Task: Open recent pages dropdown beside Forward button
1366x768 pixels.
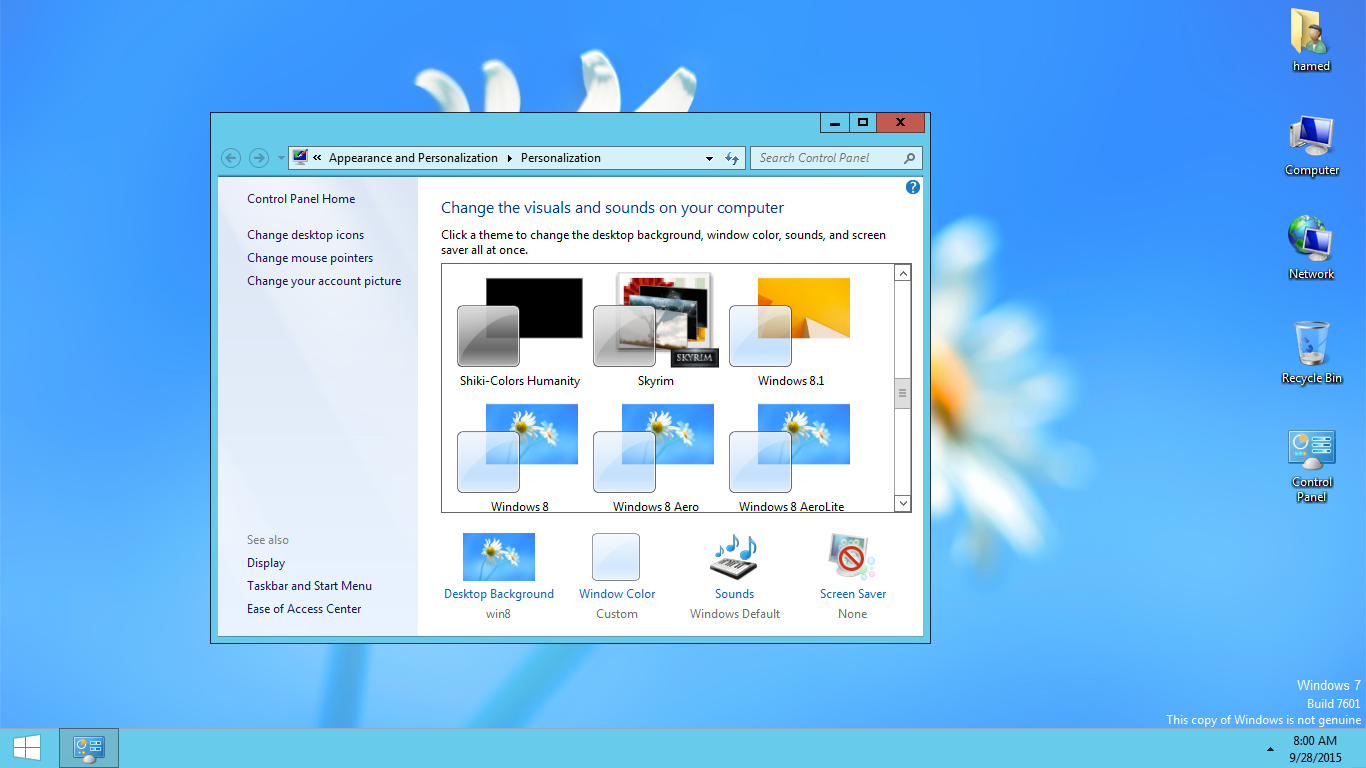Action: (x=281, y=158)
